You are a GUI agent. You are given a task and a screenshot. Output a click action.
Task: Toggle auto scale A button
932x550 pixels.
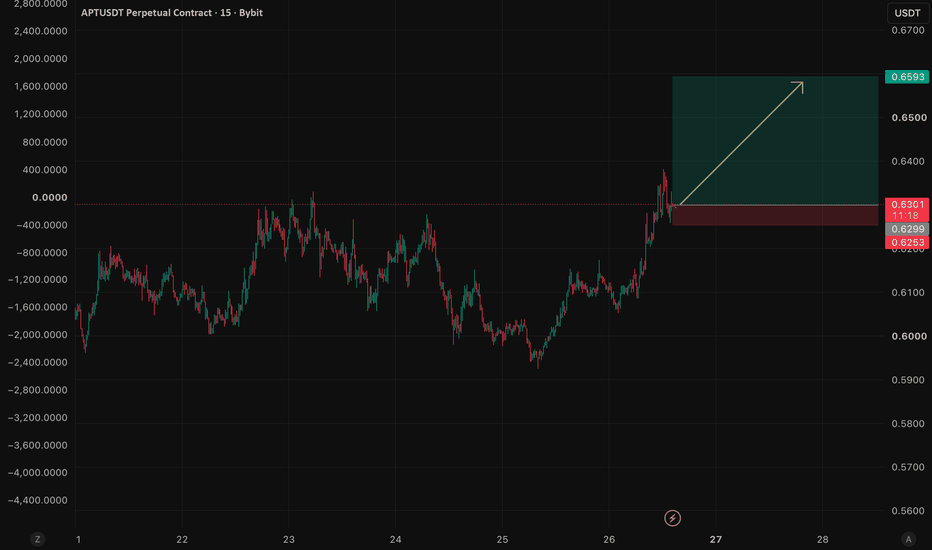coord(908,539)
